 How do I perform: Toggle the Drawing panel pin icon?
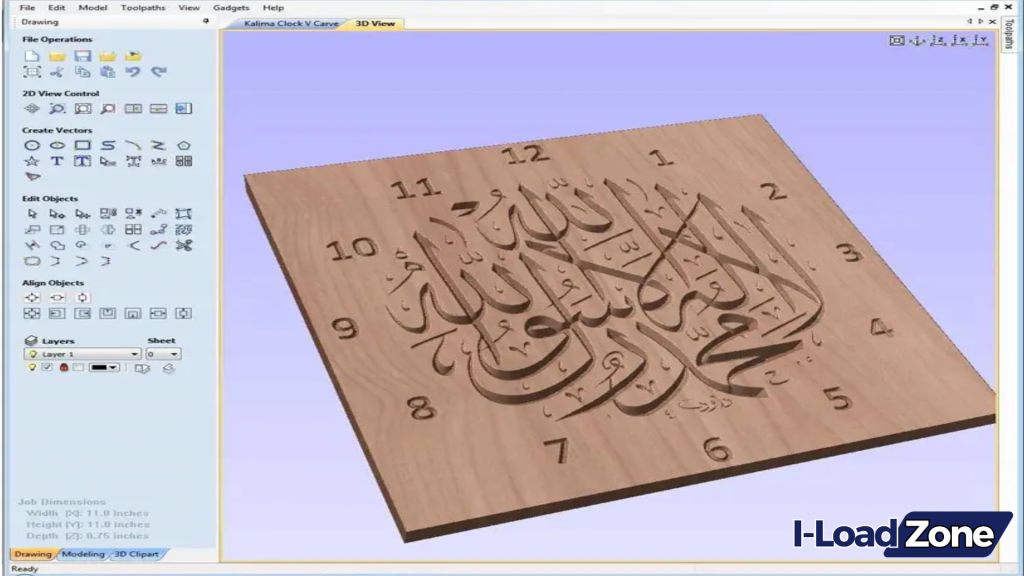click(206, 21)
